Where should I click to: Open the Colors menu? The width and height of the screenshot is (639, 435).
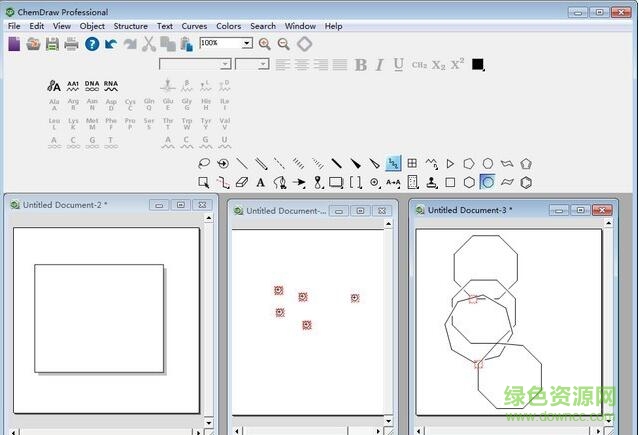click(229, 26)
